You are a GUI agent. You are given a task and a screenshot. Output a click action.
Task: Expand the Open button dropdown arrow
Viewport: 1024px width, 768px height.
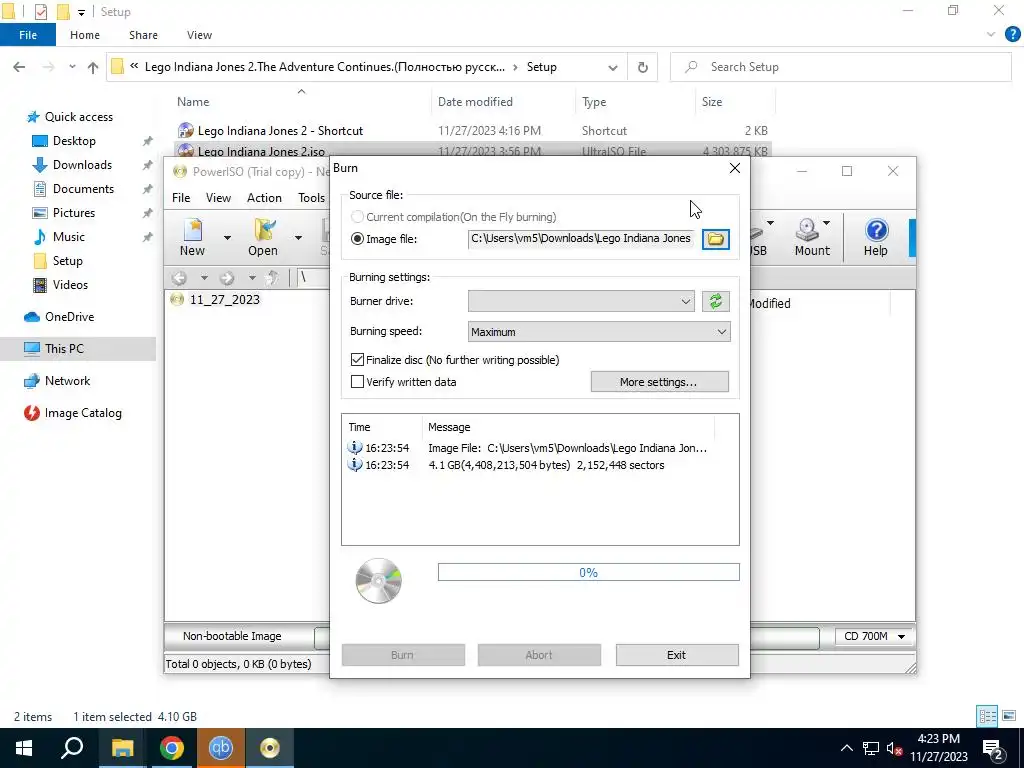[x=298, y=238]
